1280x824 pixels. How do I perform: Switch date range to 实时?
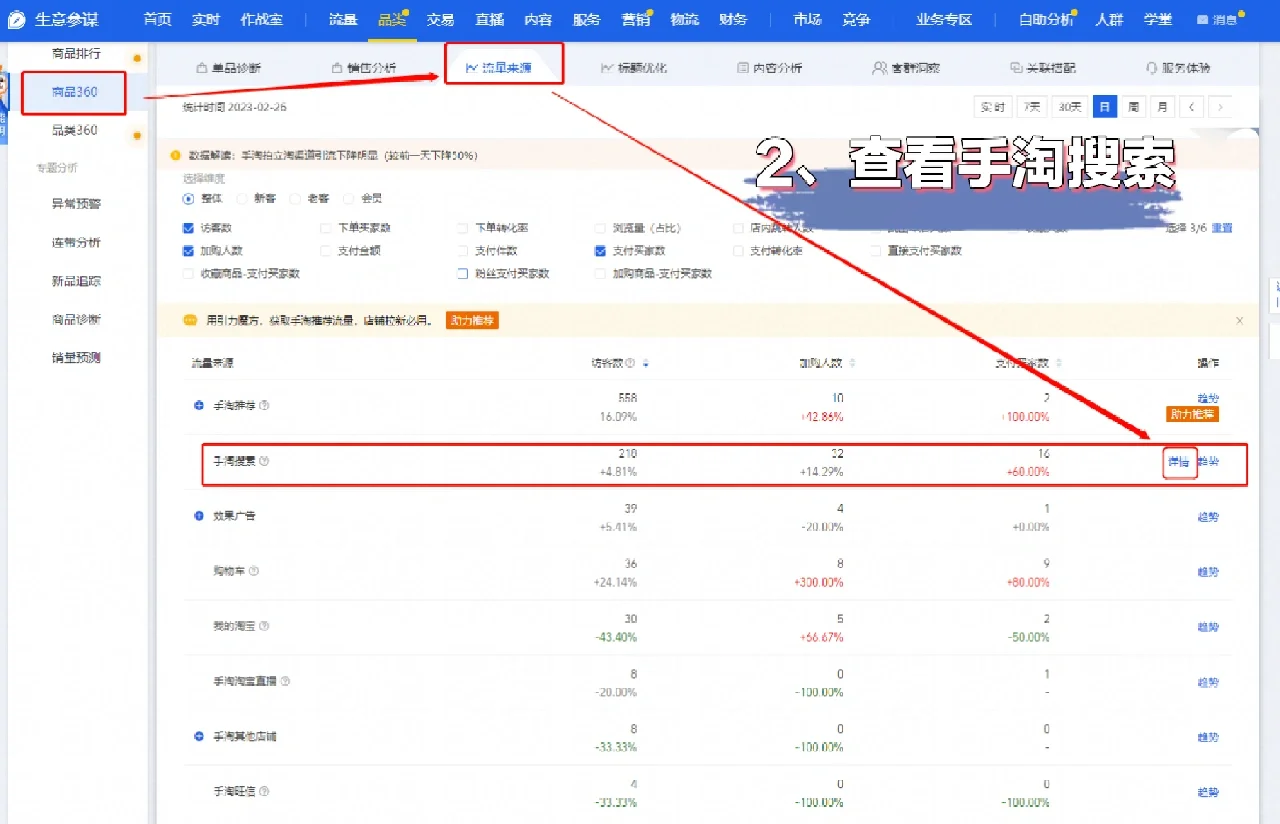[x=992, y=107]
